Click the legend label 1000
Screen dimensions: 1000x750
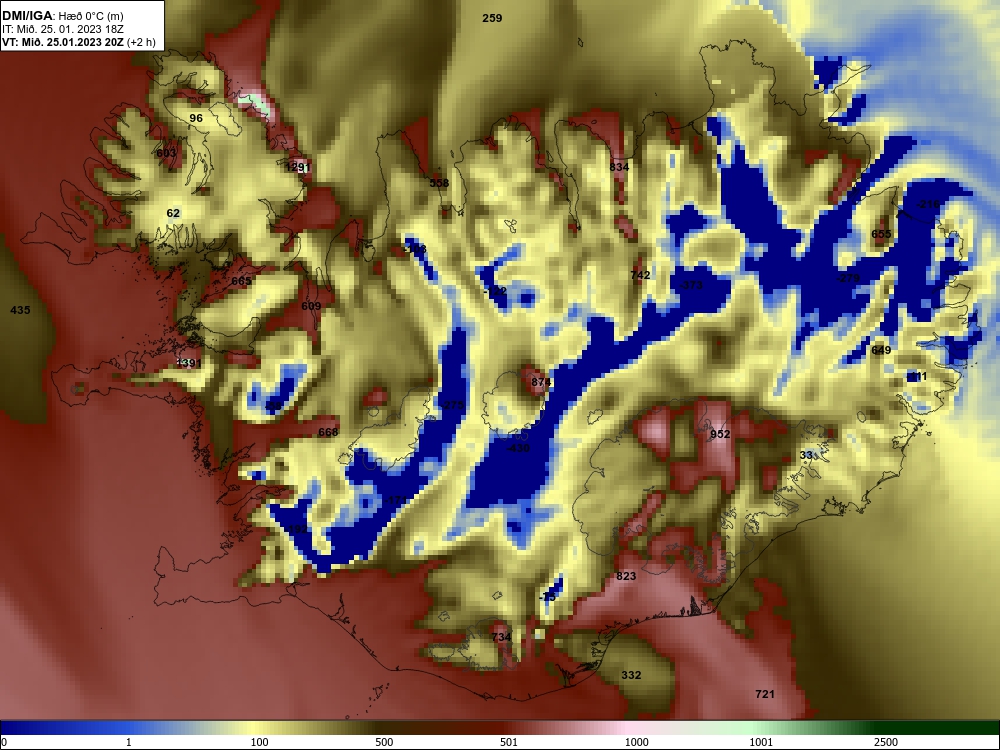tap(636, 742)
